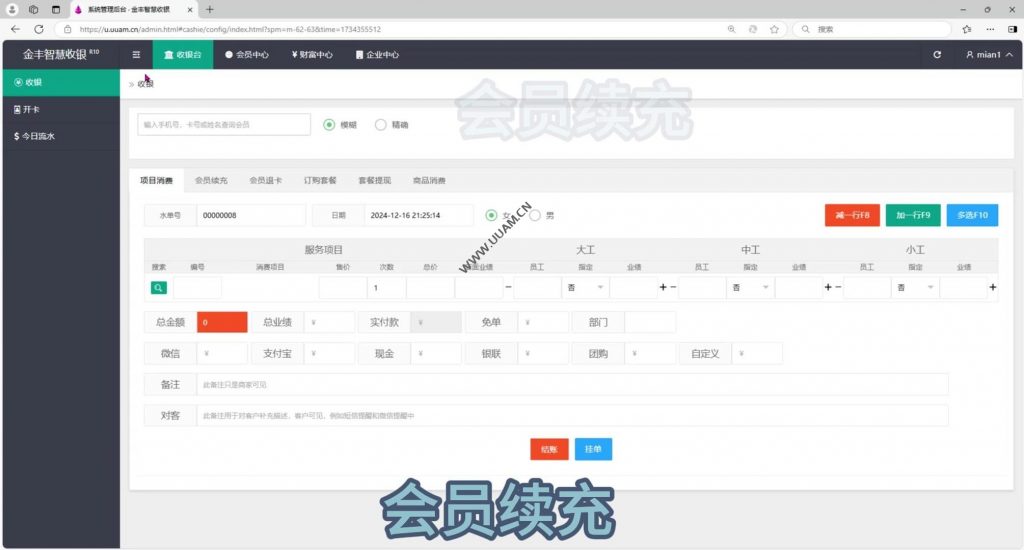Click the blue 挂单 button

coord(593,449)
